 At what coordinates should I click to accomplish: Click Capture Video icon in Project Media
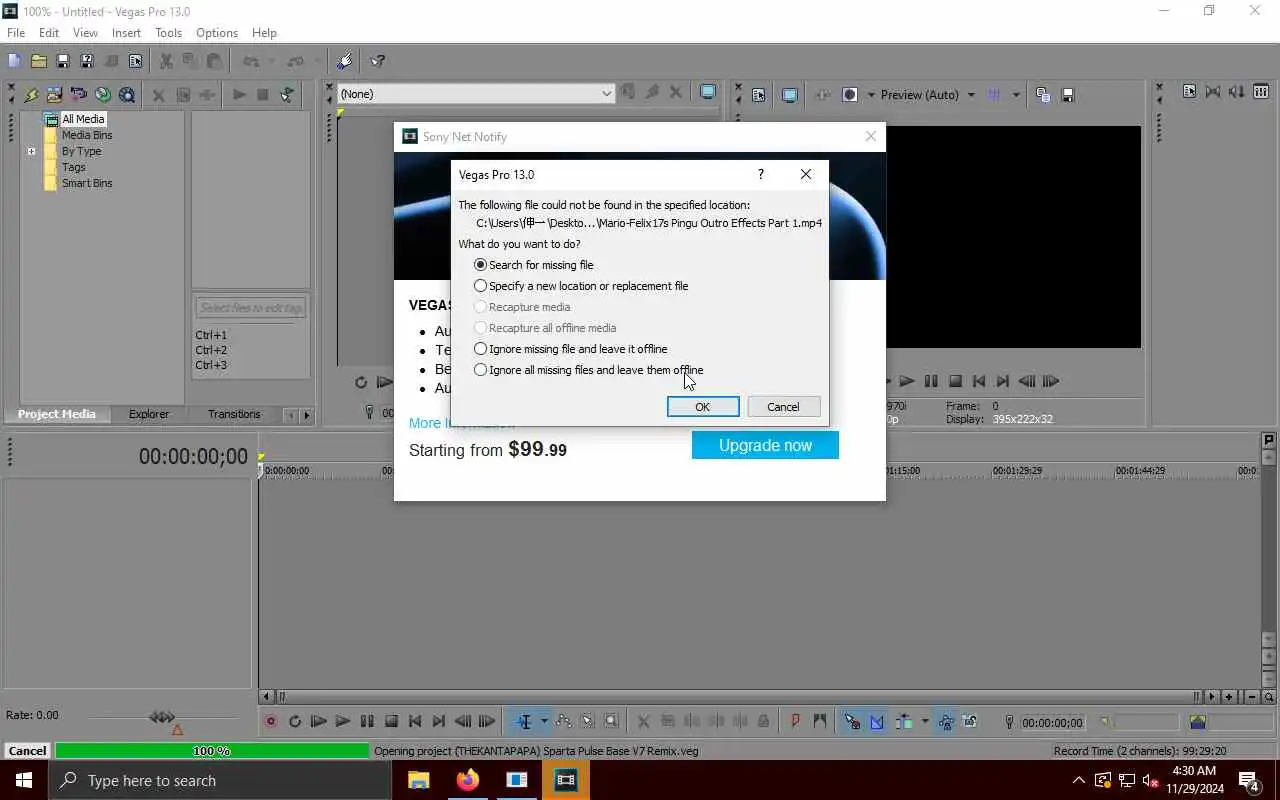[x=54, y=95]
